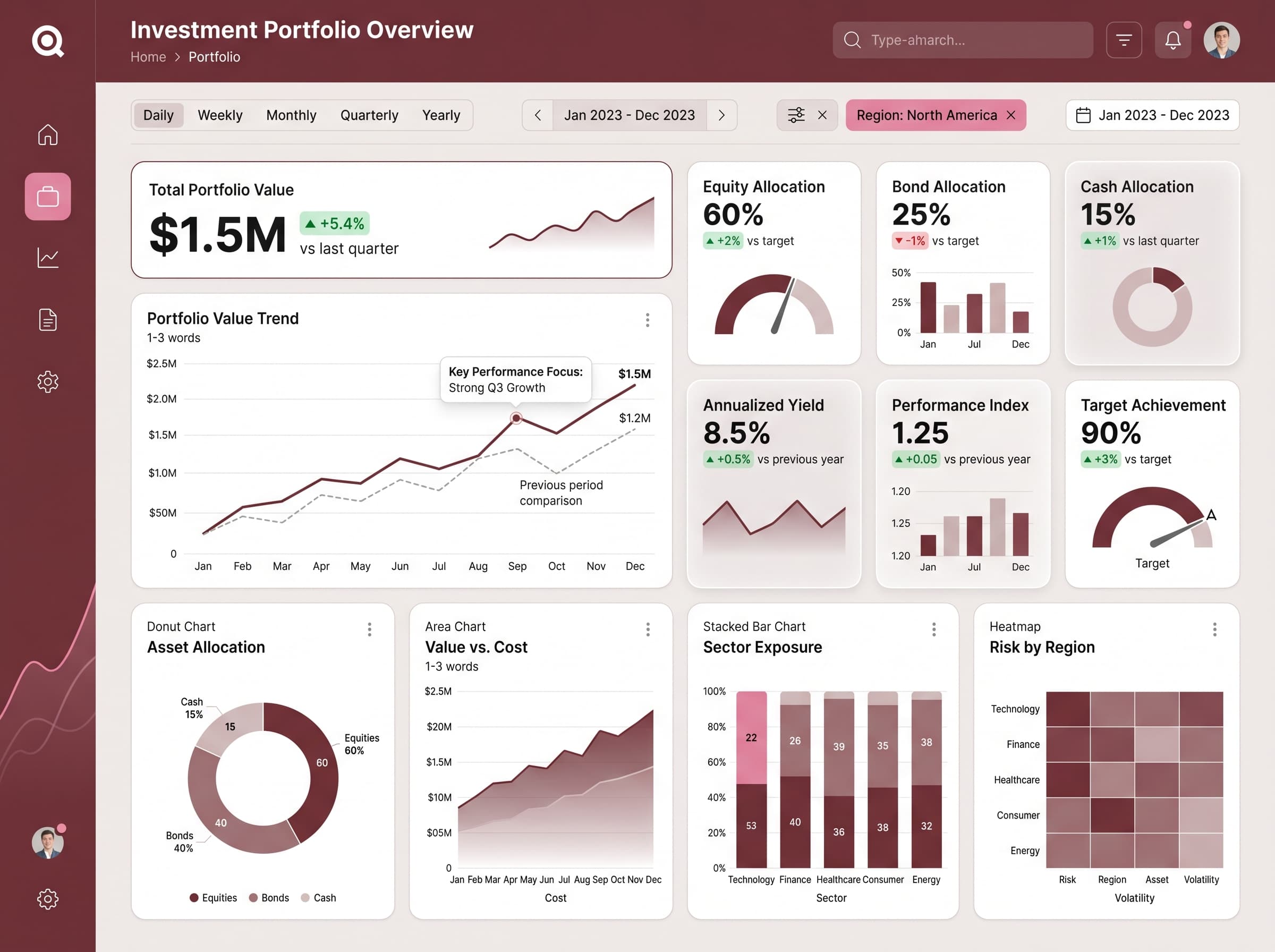Image resolution: width=1275 pixels, height=952 pixels.
Task: Click the Total Portfolio Value sparkline
Action: pos(572,224)
